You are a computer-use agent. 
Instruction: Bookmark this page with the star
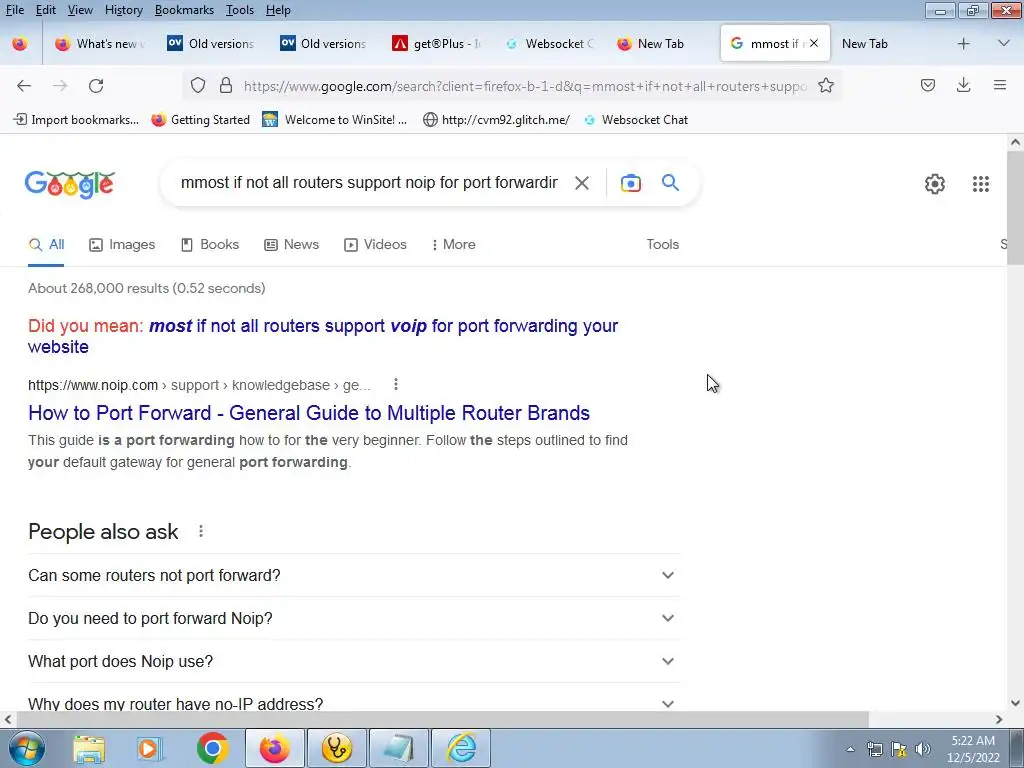[826, 86]
